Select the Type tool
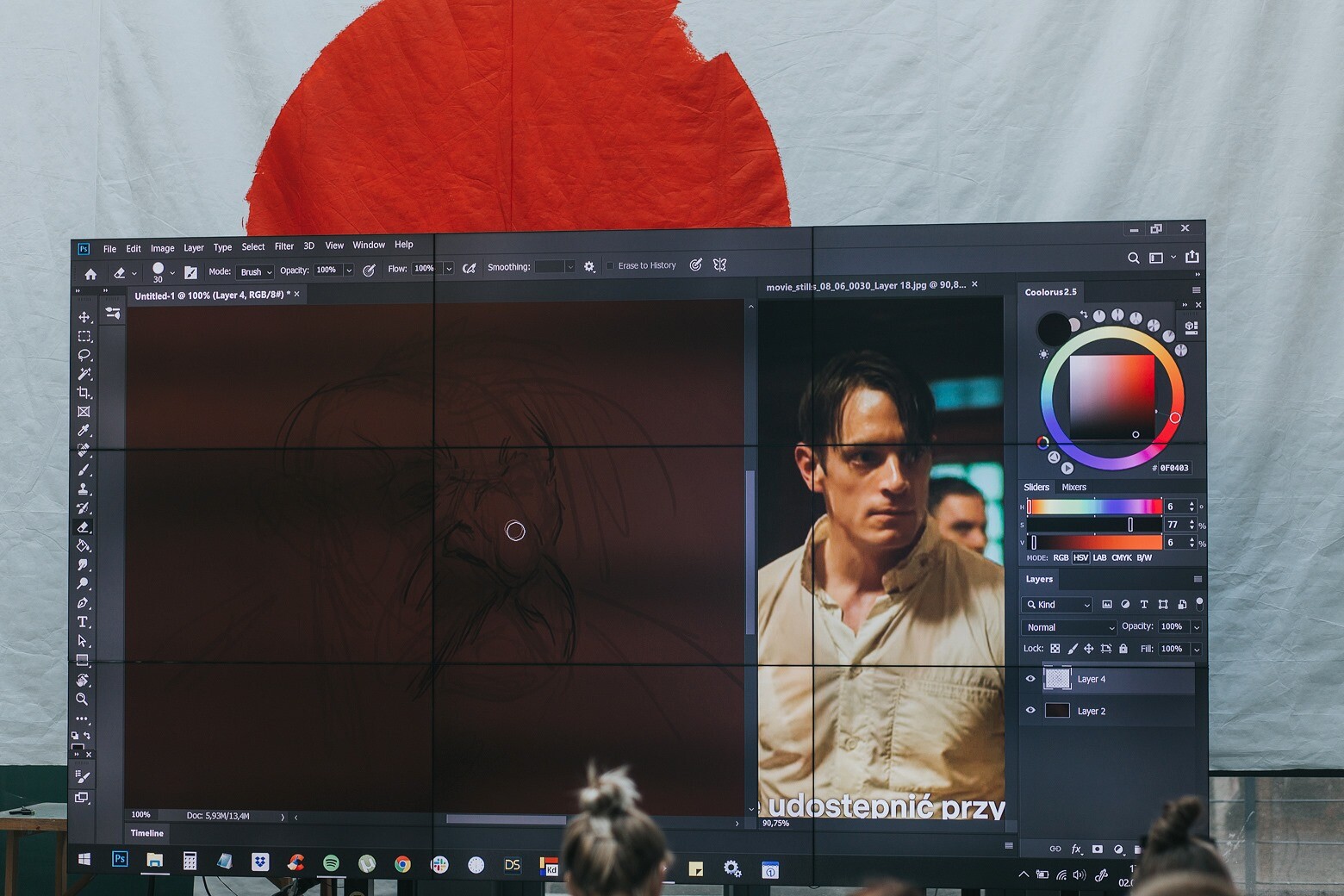Viewport: 1344px width, 896px height. (83, 622)
